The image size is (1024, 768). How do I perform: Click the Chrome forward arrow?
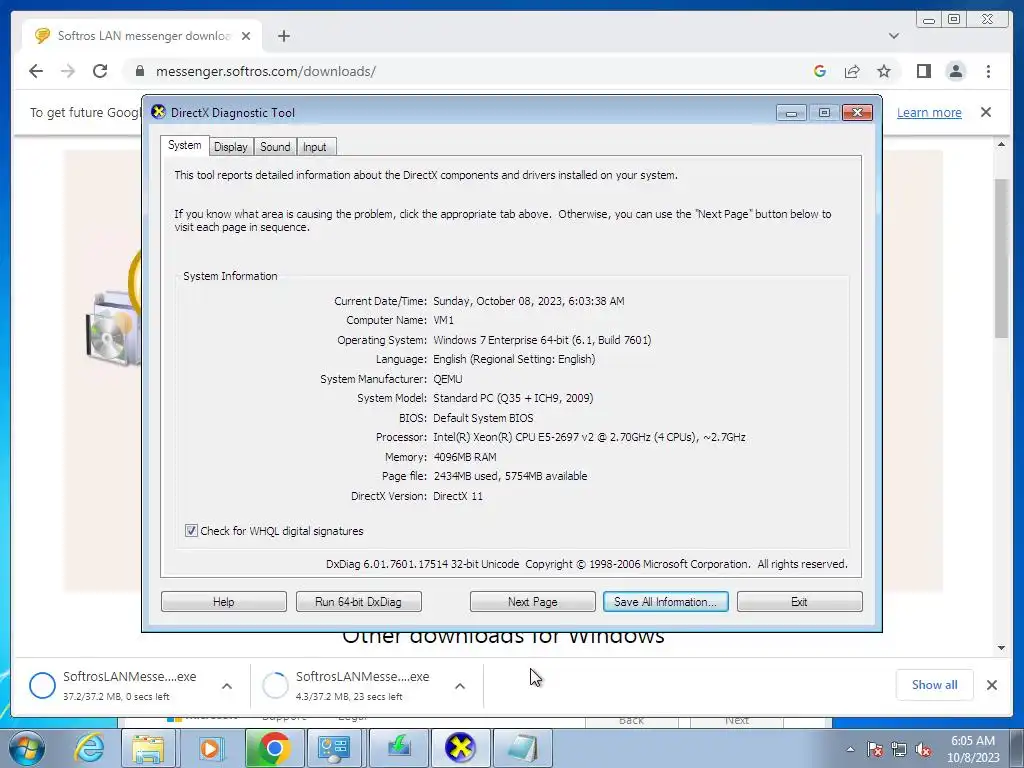68,71
